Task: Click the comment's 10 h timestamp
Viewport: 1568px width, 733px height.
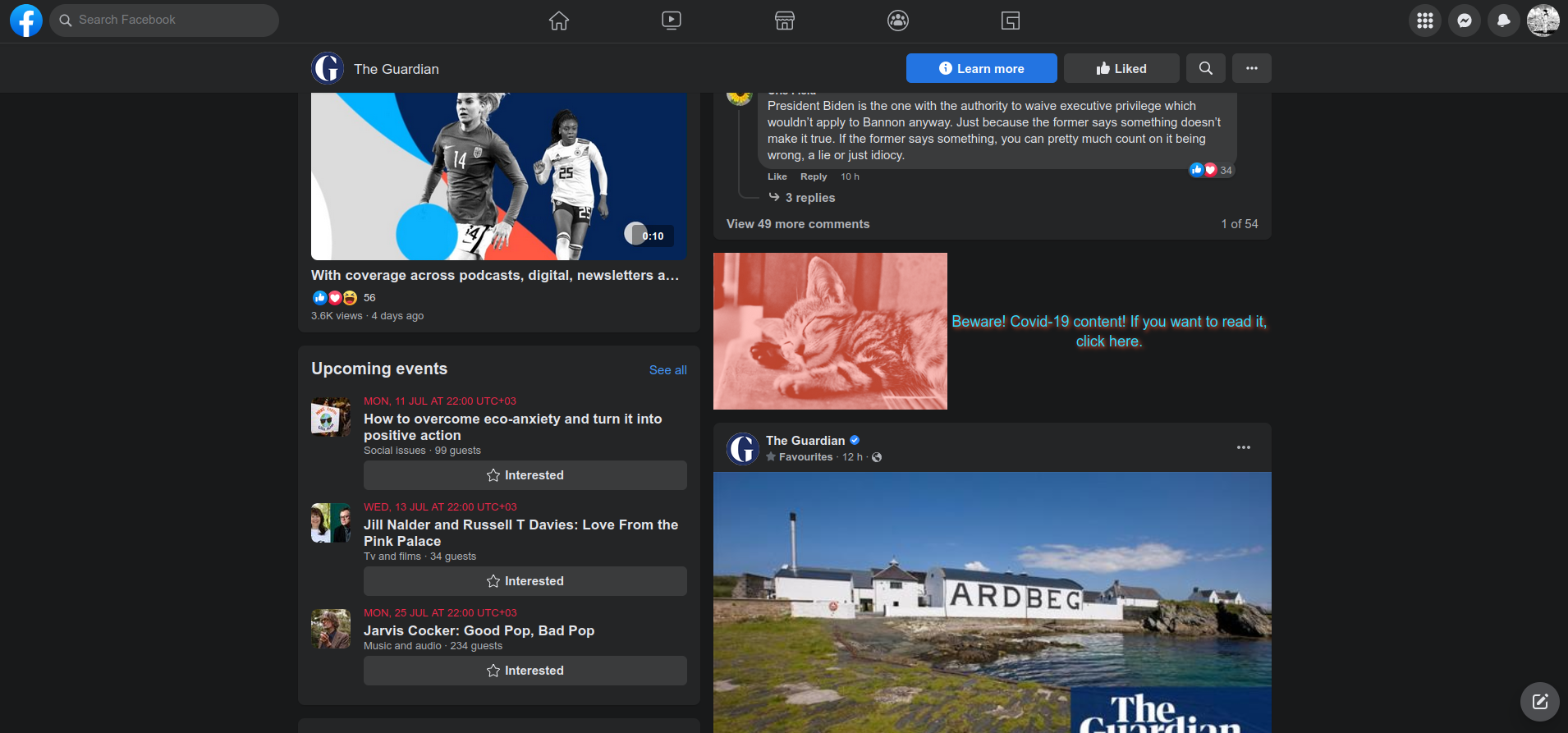Action: pos(850,176)
